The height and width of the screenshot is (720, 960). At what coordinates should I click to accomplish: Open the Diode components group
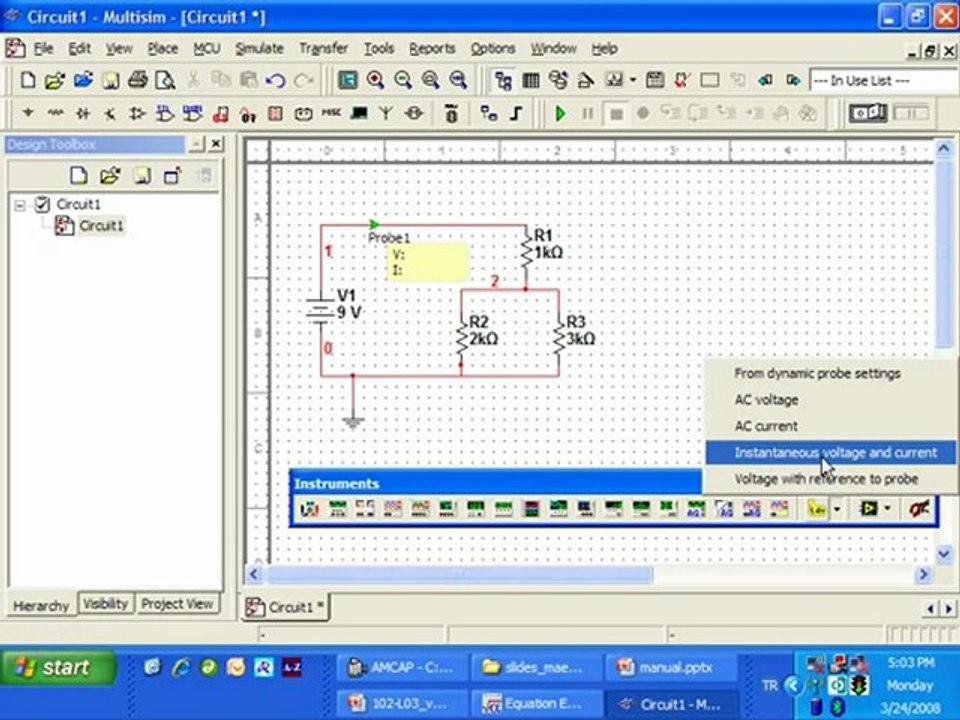83,113
